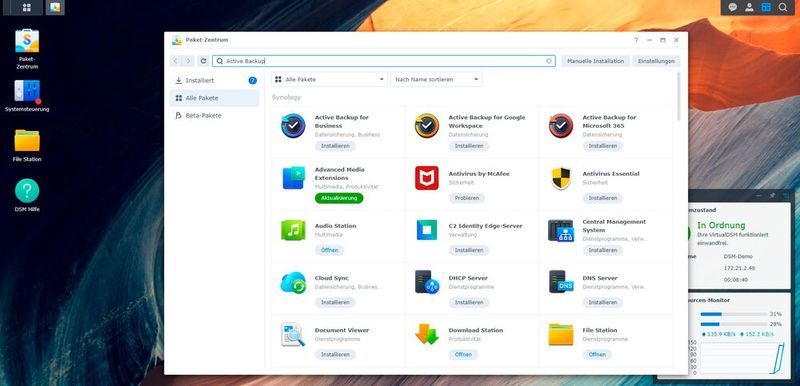The width and height of the screenshot is (800, 386).
Task: Switch to the Installiert section
Action: pos(214,81)
